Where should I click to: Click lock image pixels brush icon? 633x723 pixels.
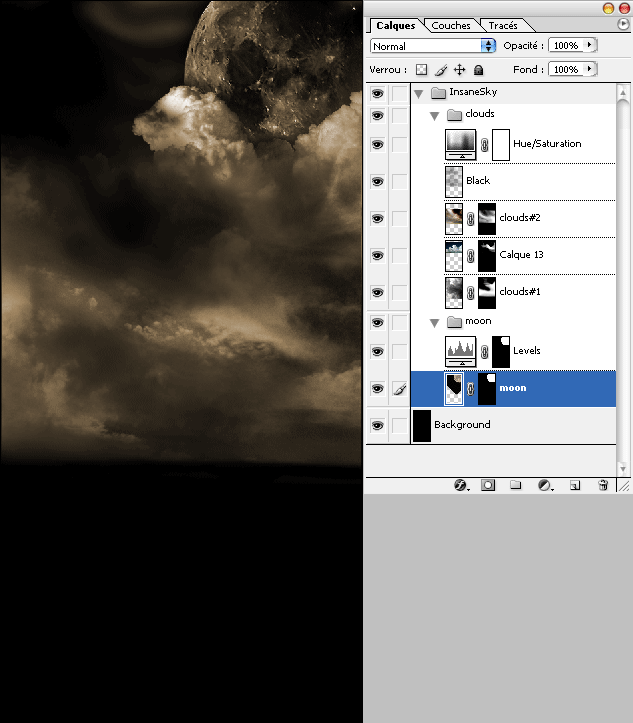(x=441, y=70)
